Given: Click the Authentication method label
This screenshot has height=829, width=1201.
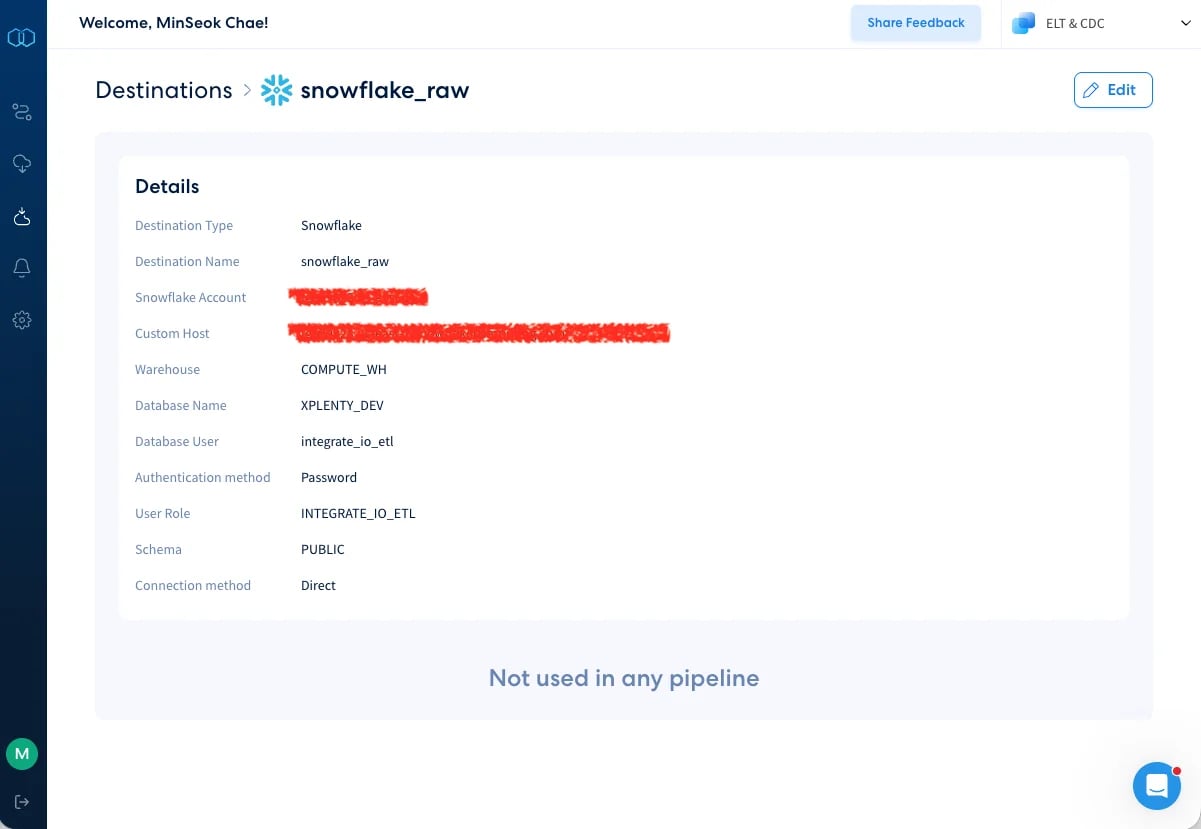Looking at the screenshot, I should coord(203,478).
